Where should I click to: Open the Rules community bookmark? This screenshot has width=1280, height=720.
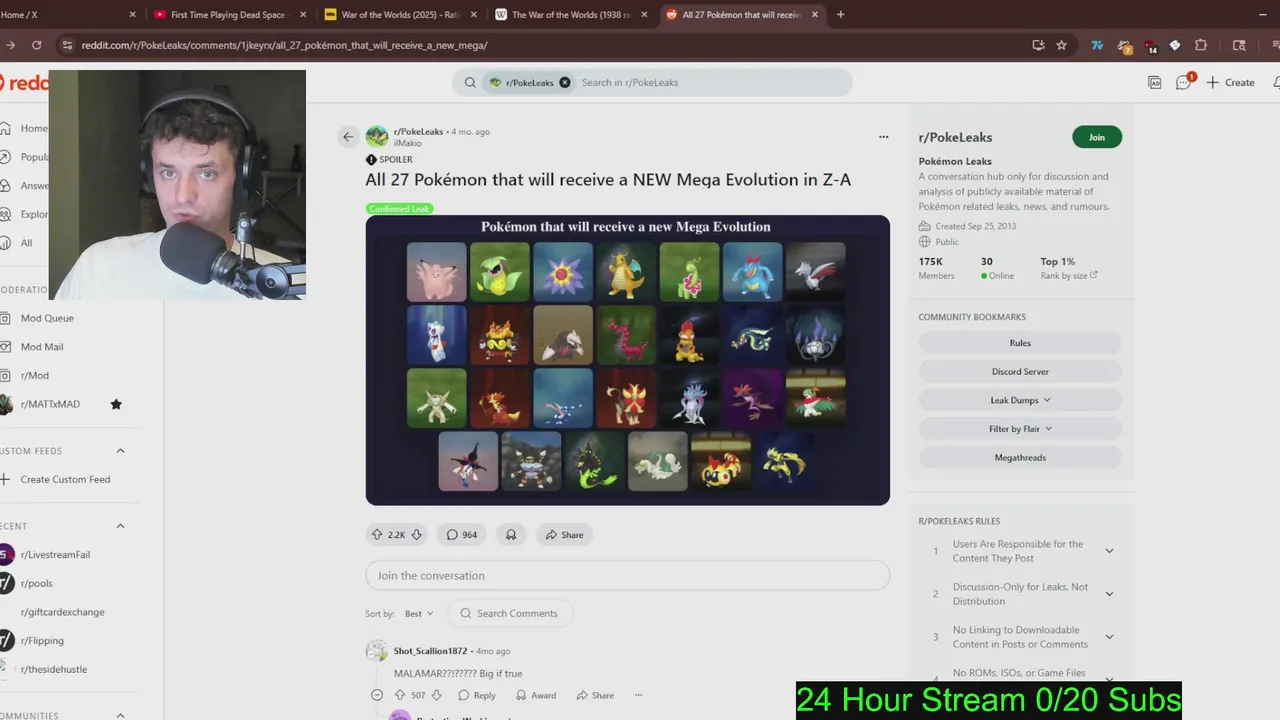(x=1020, y=343)
